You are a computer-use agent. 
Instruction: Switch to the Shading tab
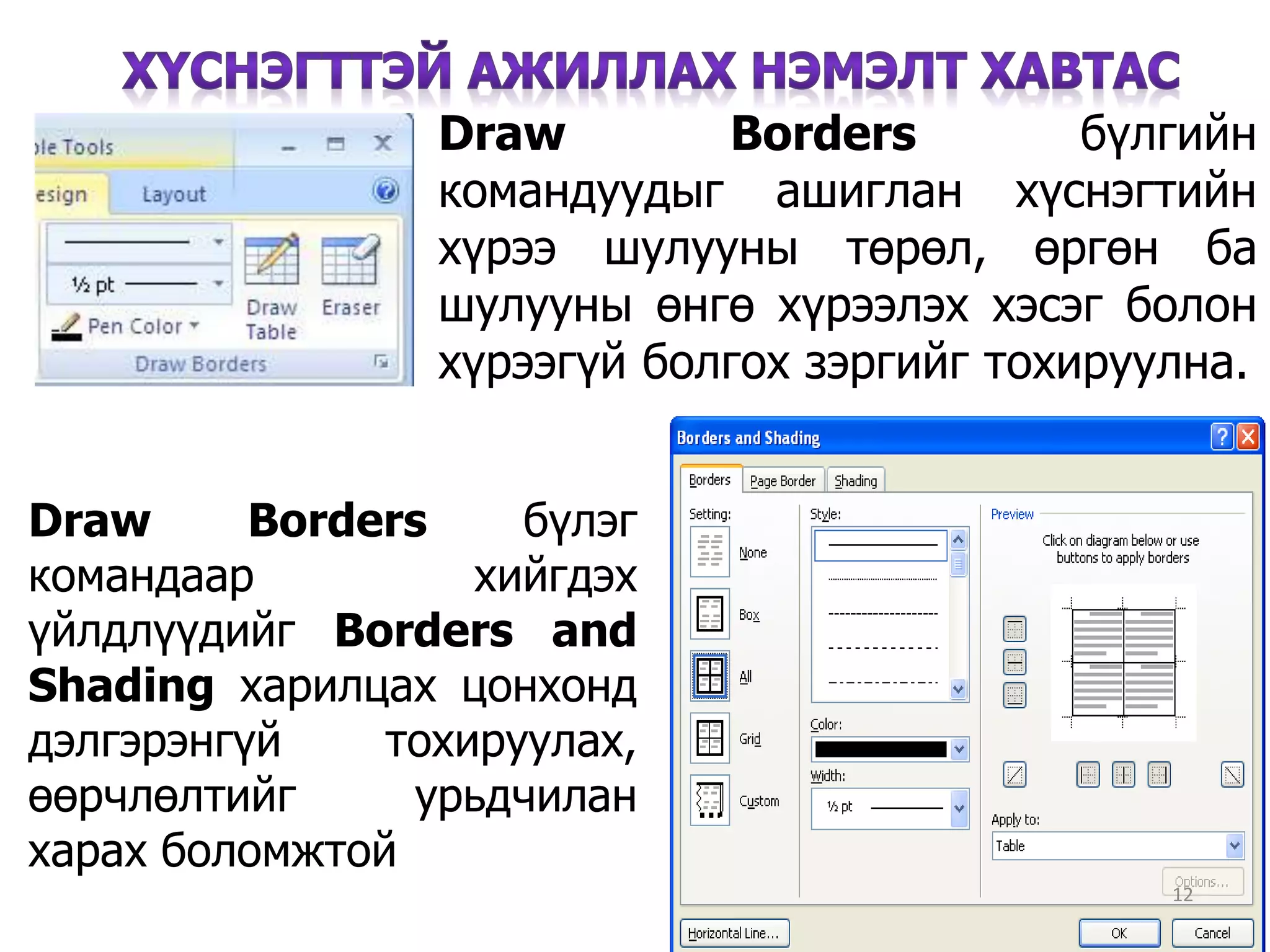(x=856, y=481)
